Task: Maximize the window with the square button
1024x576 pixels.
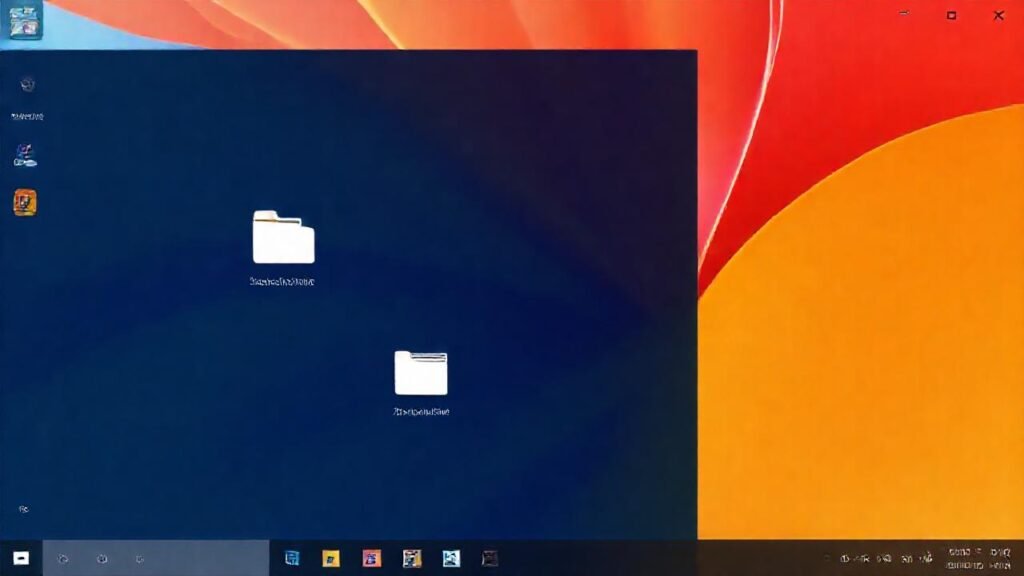Action: pyautogui.click(x=952, y=15)
